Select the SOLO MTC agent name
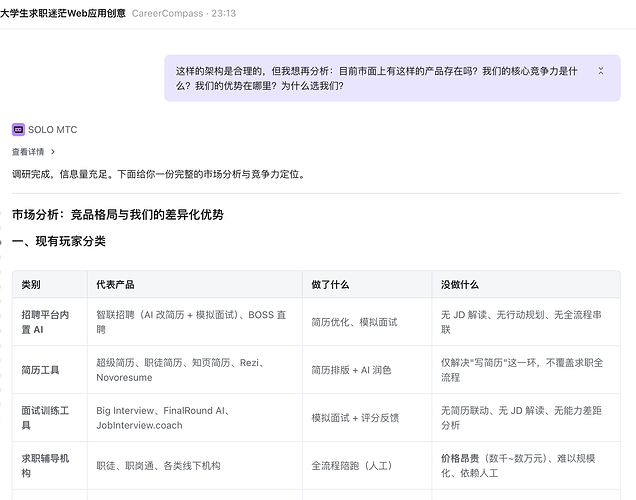The width and height of the screenshot is (636, 500). [52, 130]
